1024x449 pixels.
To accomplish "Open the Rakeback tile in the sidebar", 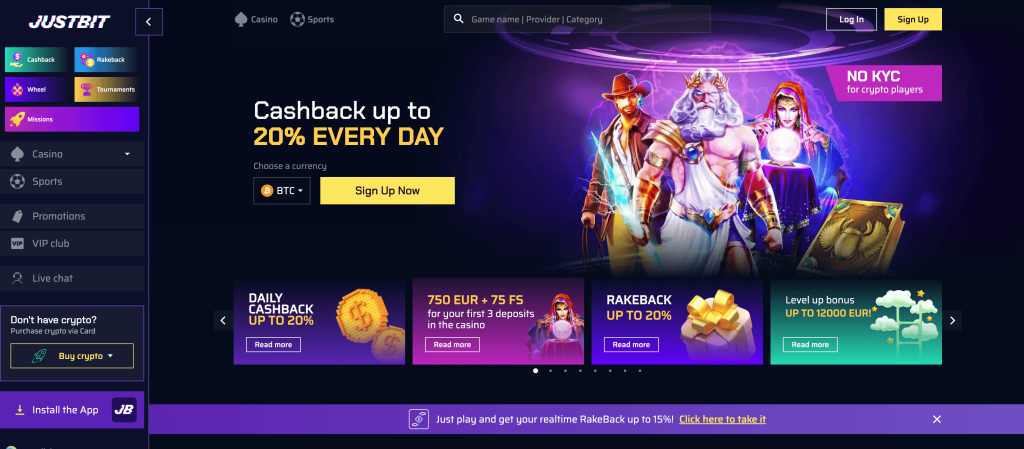I will (x=106, y=59).
